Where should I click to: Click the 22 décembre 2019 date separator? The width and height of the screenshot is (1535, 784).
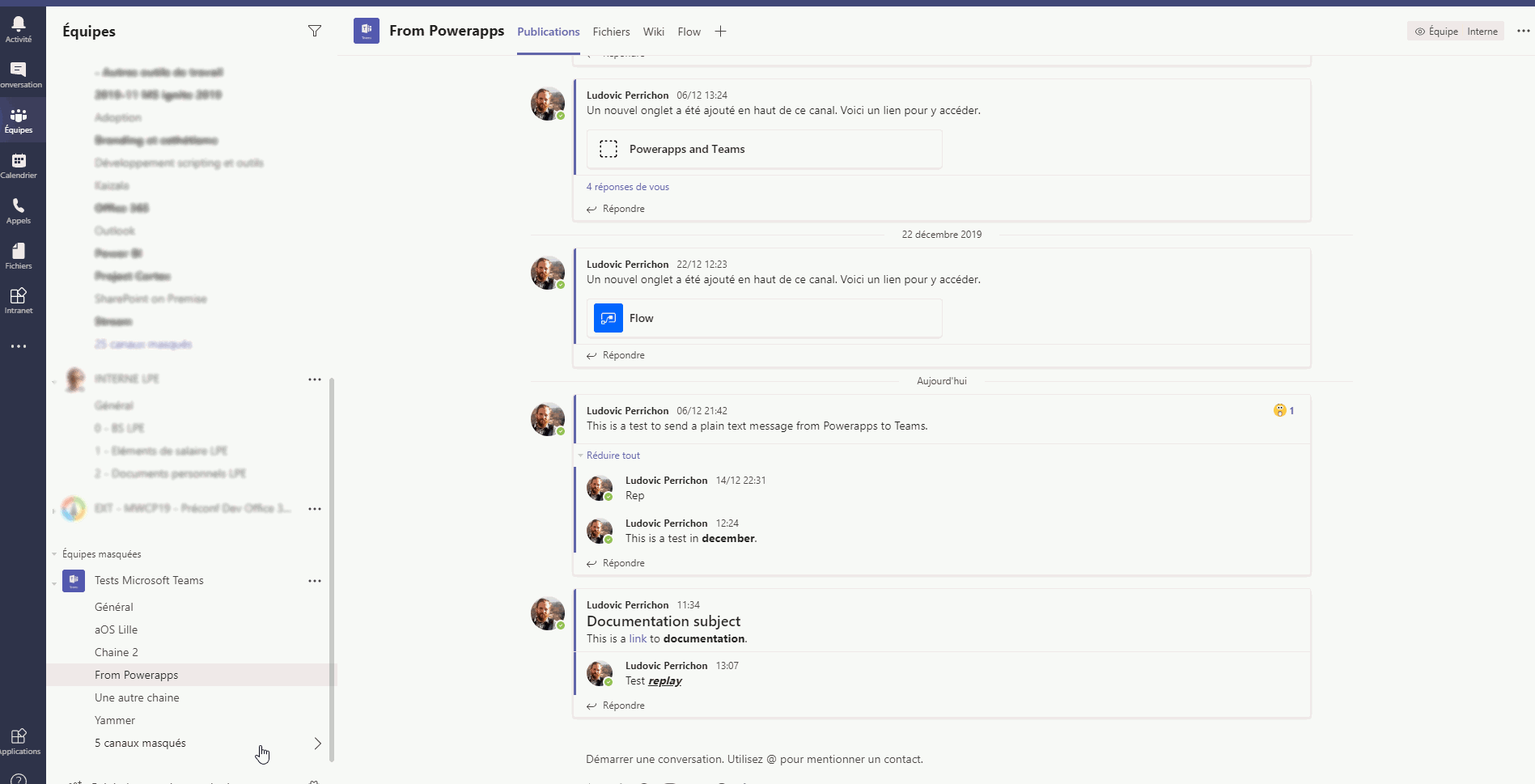coord(942,235)
